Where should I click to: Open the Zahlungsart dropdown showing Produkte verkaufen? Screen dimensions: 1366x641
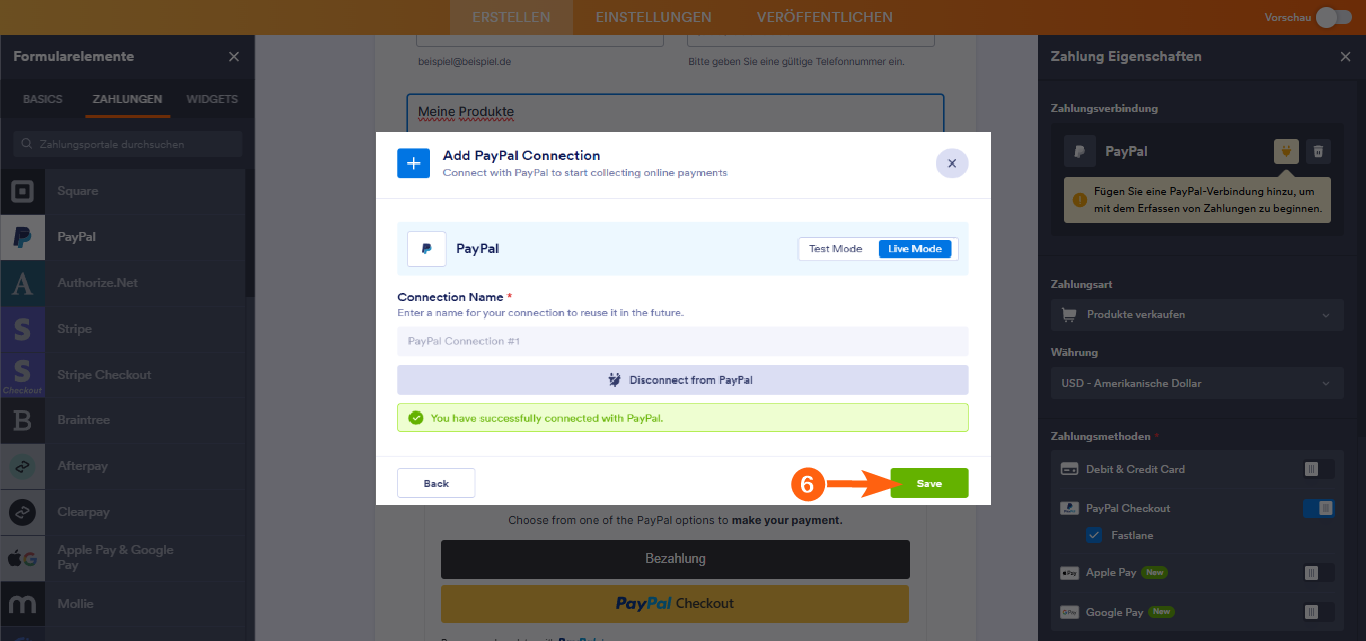(1196, 315)
